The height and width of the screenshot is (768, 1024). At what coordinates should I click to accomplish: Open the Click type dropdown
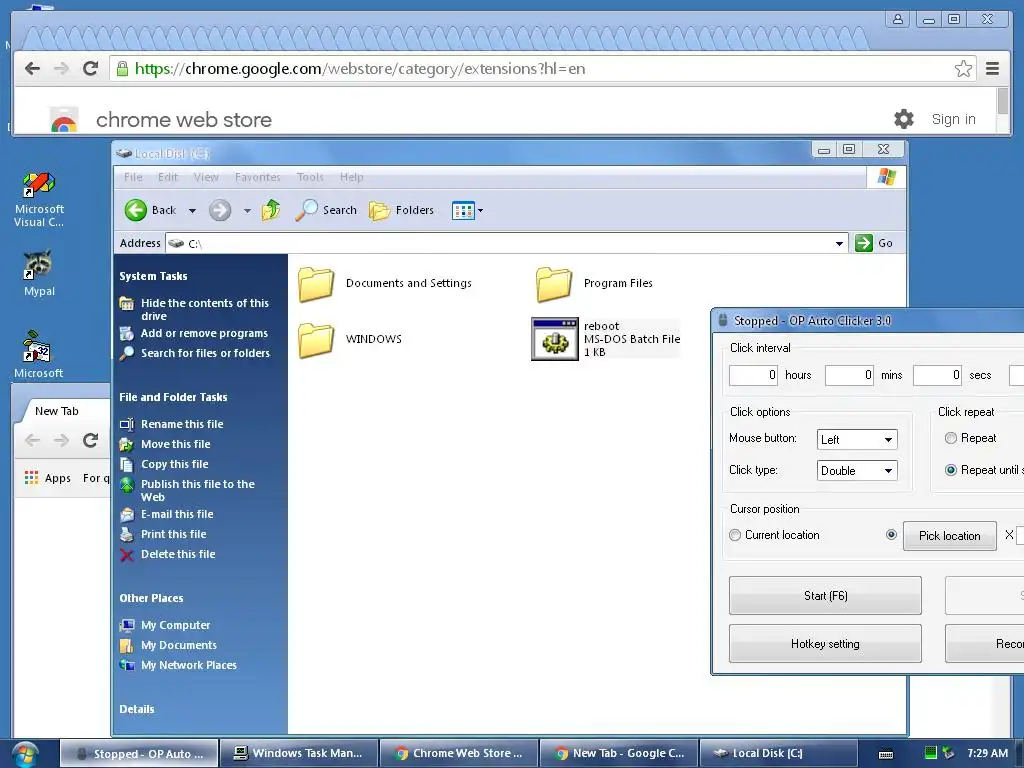[857, 471]
